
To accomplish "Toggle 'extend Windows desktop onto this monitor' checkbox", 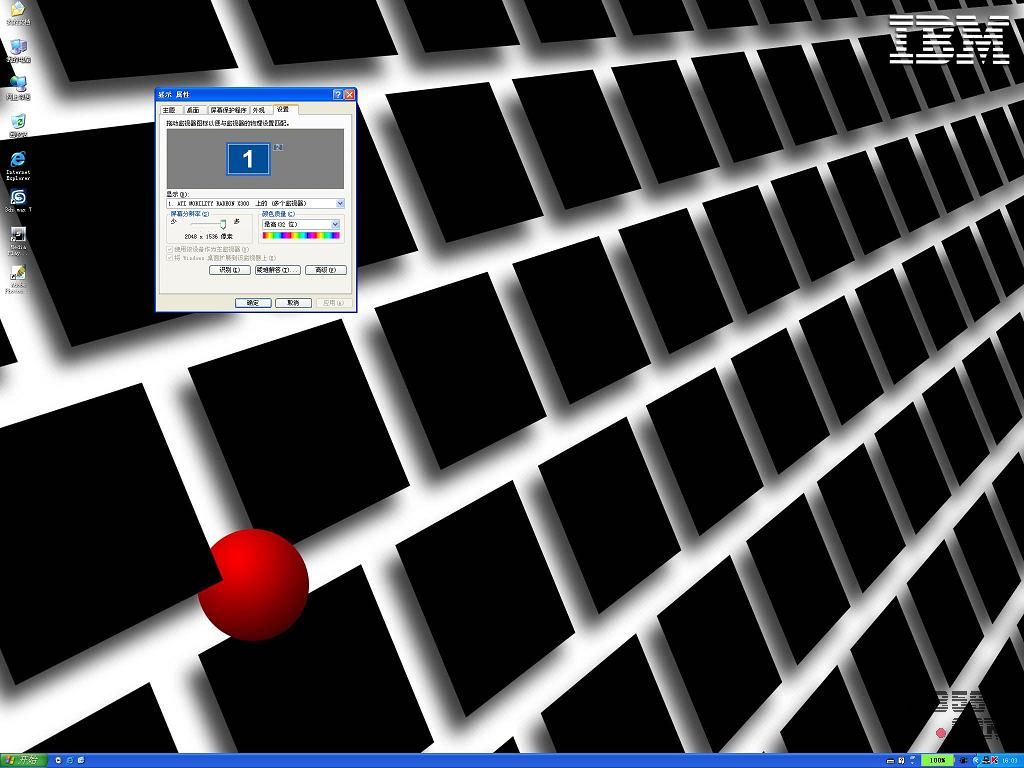I will pyautogui.click(x=170, y=258).
